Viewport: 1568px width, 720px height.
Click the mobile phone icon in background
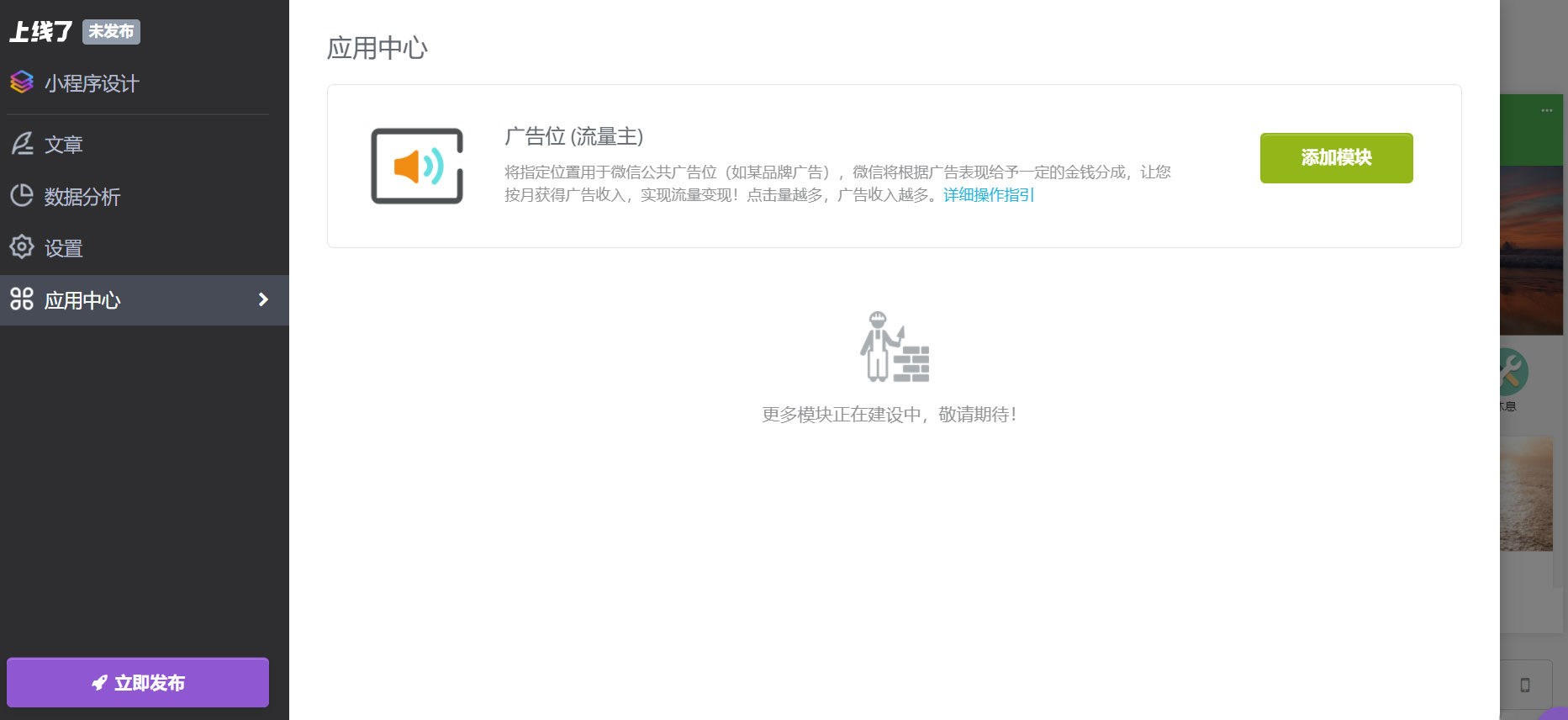pyautogui.click(x=1525, y=685)
